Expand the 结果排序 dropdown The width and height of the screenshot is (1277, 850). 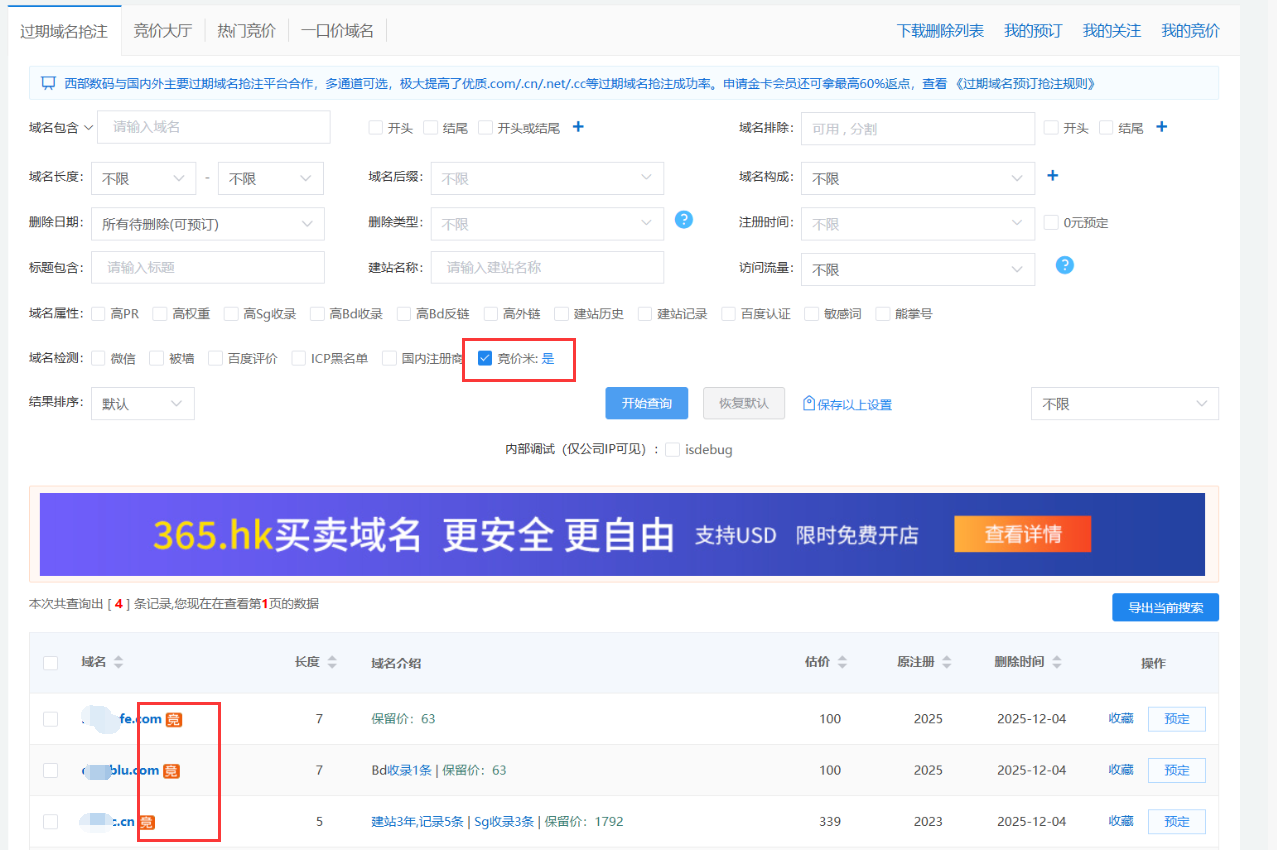pos(143,404)
